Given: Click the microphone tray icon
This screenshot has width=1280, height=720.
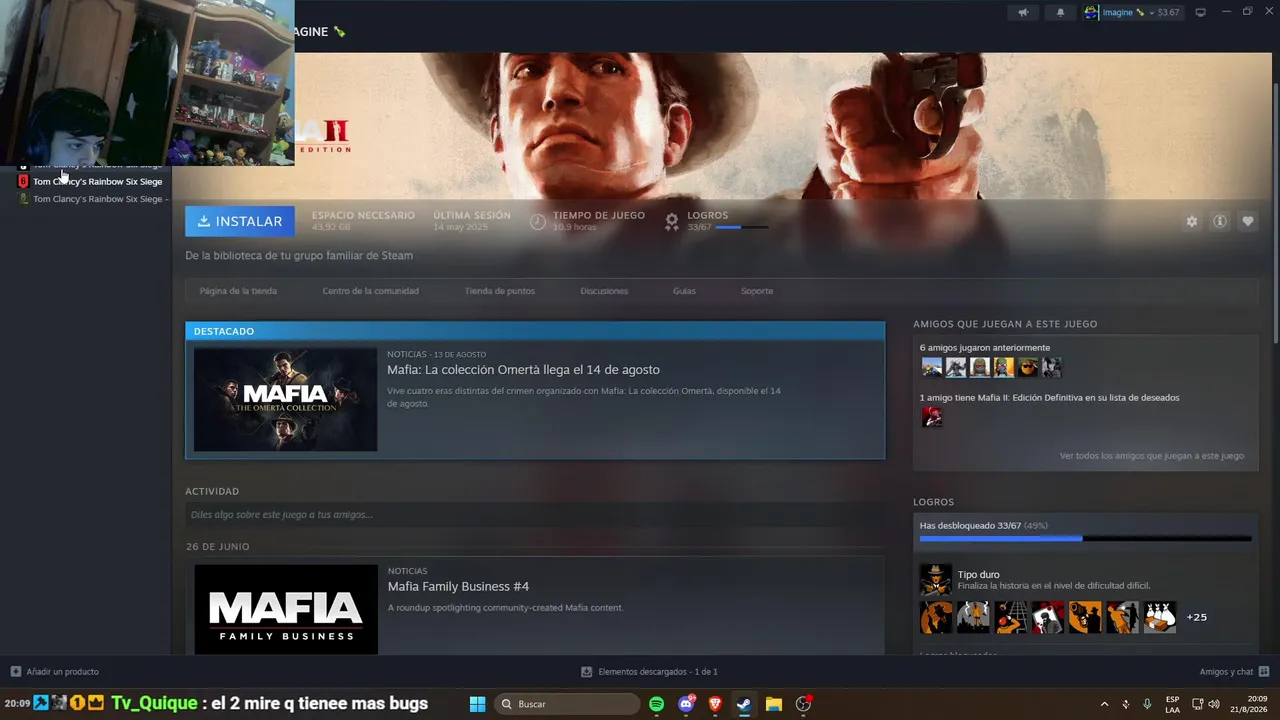Looking at the screenshot, I should pos(1147,704).
